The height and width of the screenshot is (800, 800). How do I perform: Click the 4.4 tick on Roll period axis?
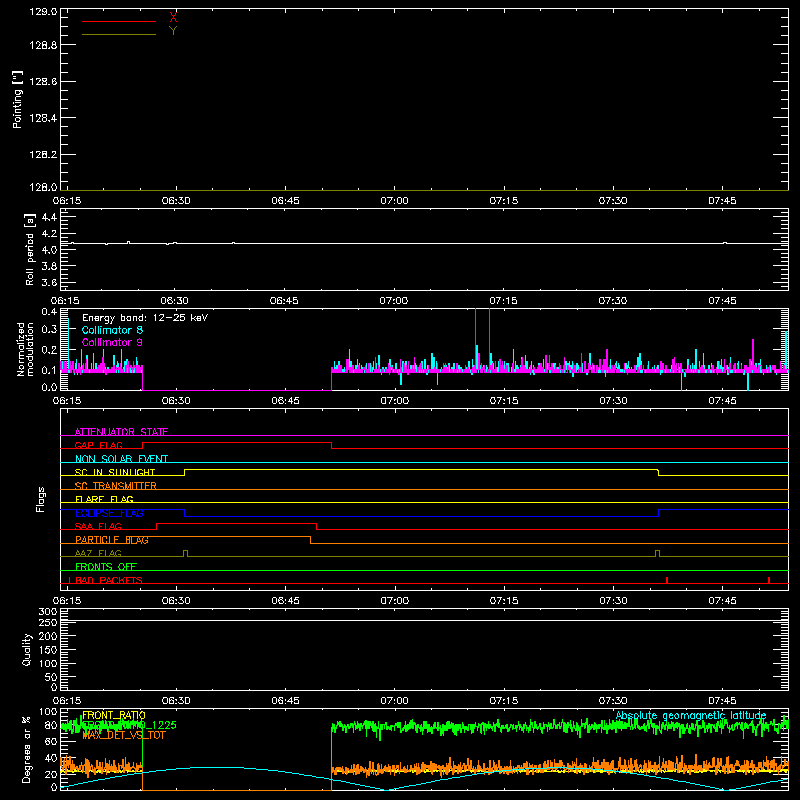tap(49, 217)
